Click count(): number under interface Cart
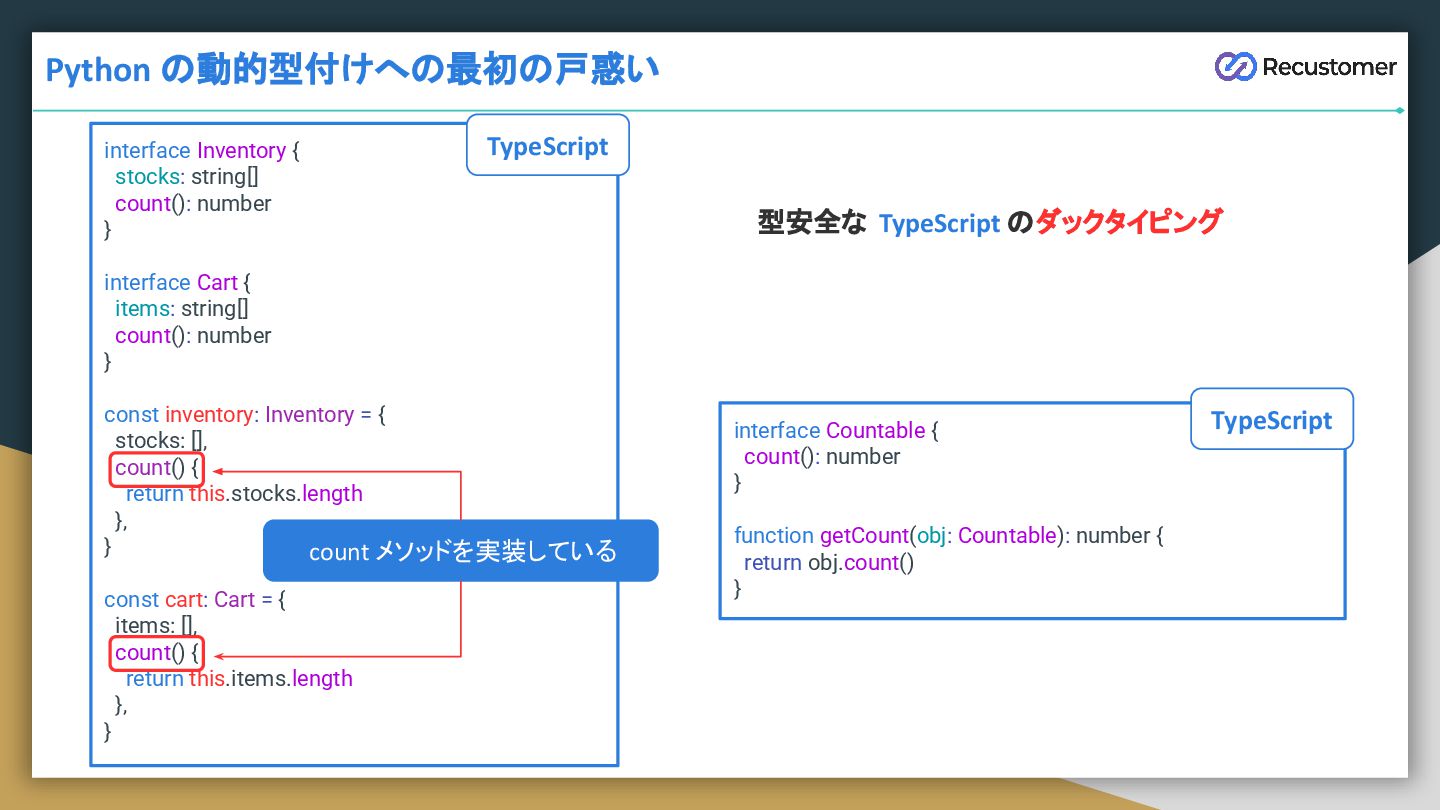 (193, 336)
